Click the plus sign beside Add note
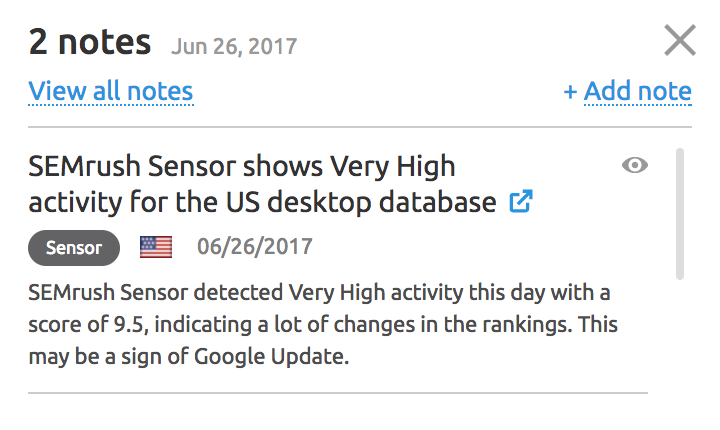Viewport: 720px width, 430px height. [x=570, y=92]
